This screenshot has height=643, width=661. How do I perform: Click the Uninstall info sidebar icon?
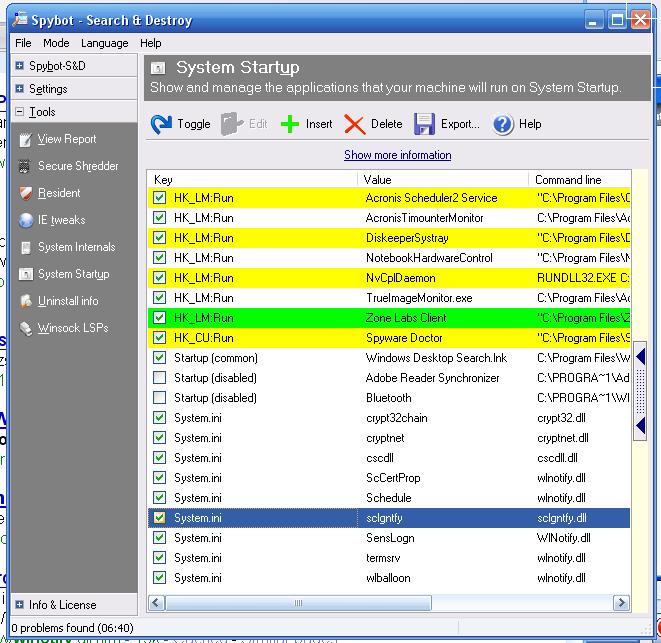pos(26,301)
